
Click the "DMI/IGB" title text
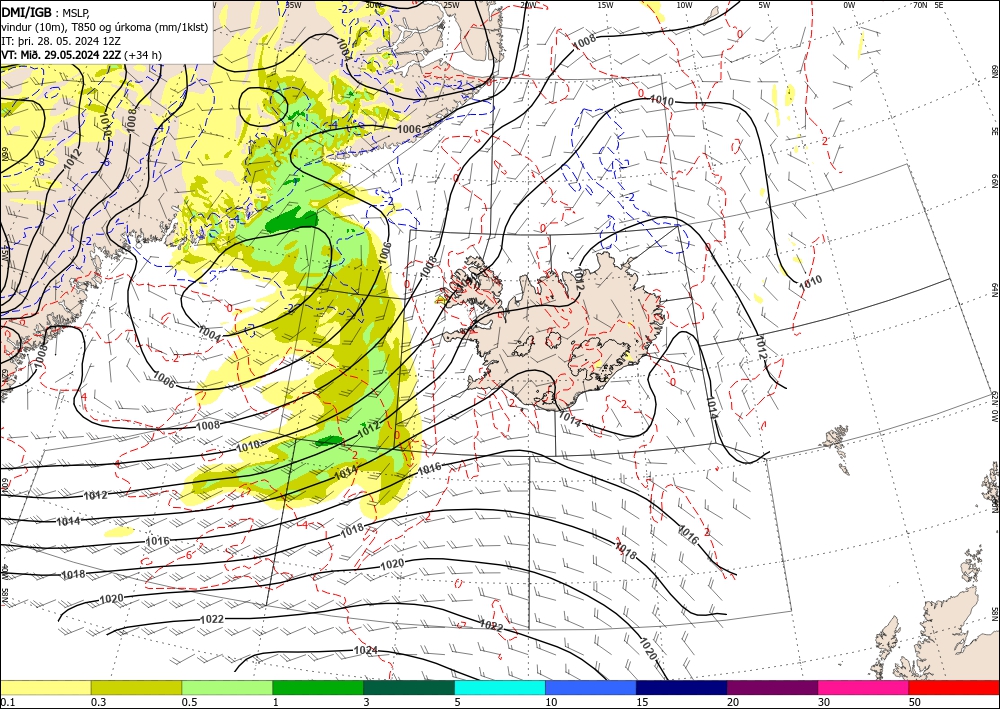pos(27,11)
